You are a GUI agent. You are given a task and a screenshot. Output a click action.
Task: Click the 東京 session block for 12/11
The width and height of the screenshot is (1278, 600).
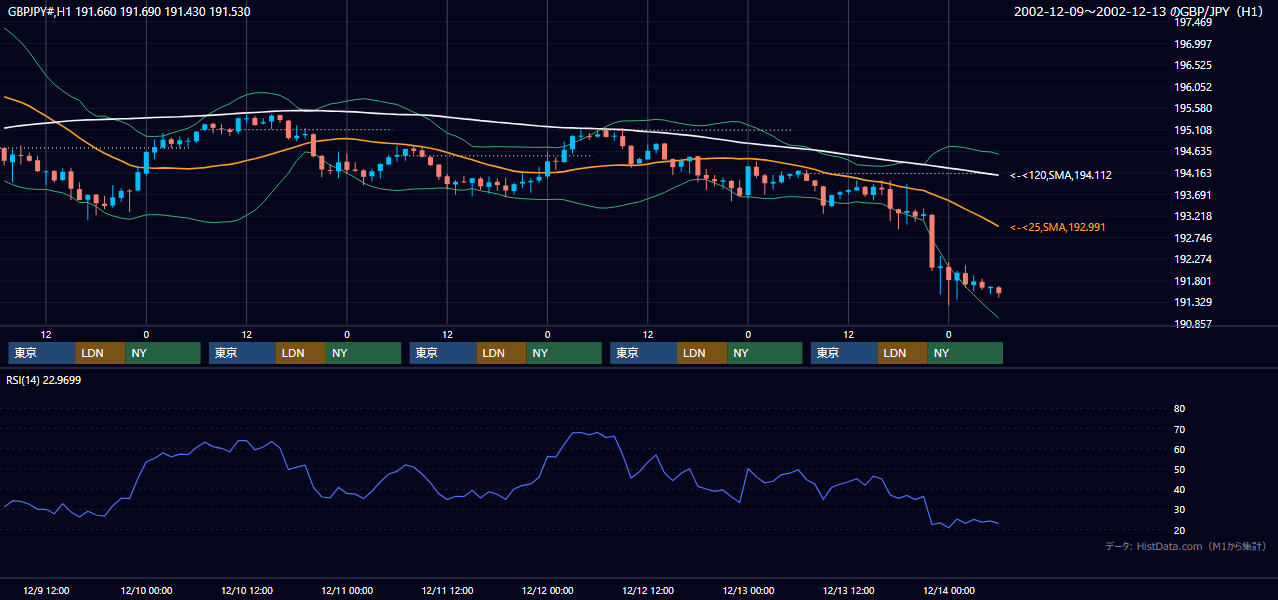(443, 353)
